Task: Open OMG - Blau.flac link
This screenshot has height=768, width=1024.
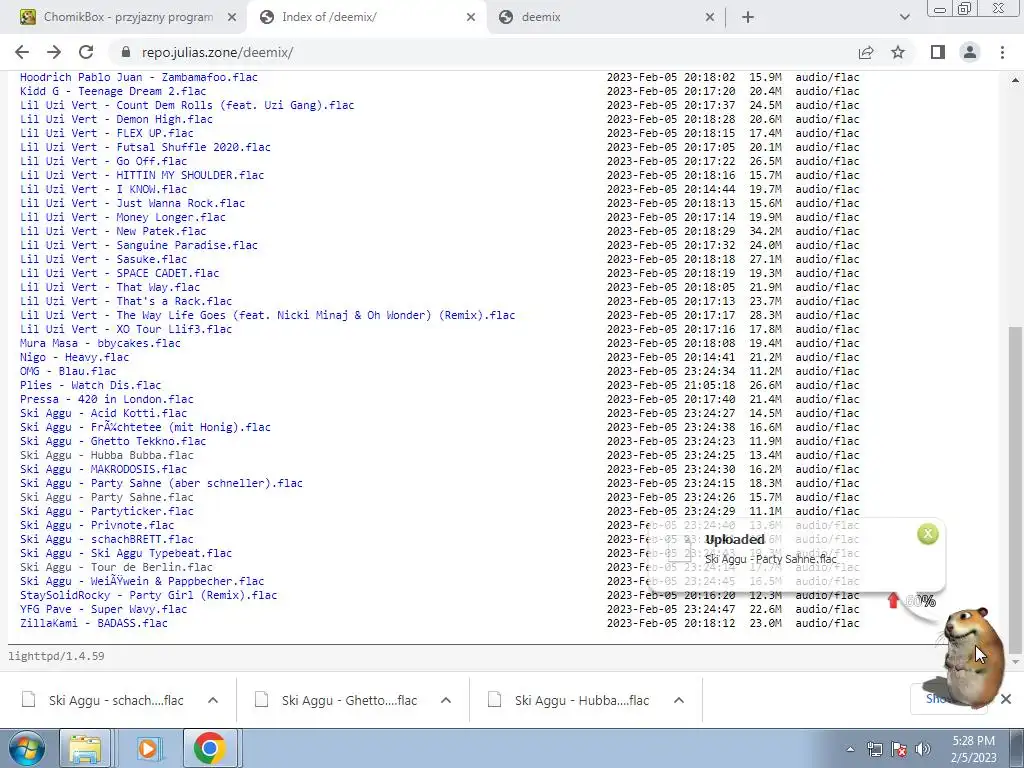Action: tap(68, 371)
